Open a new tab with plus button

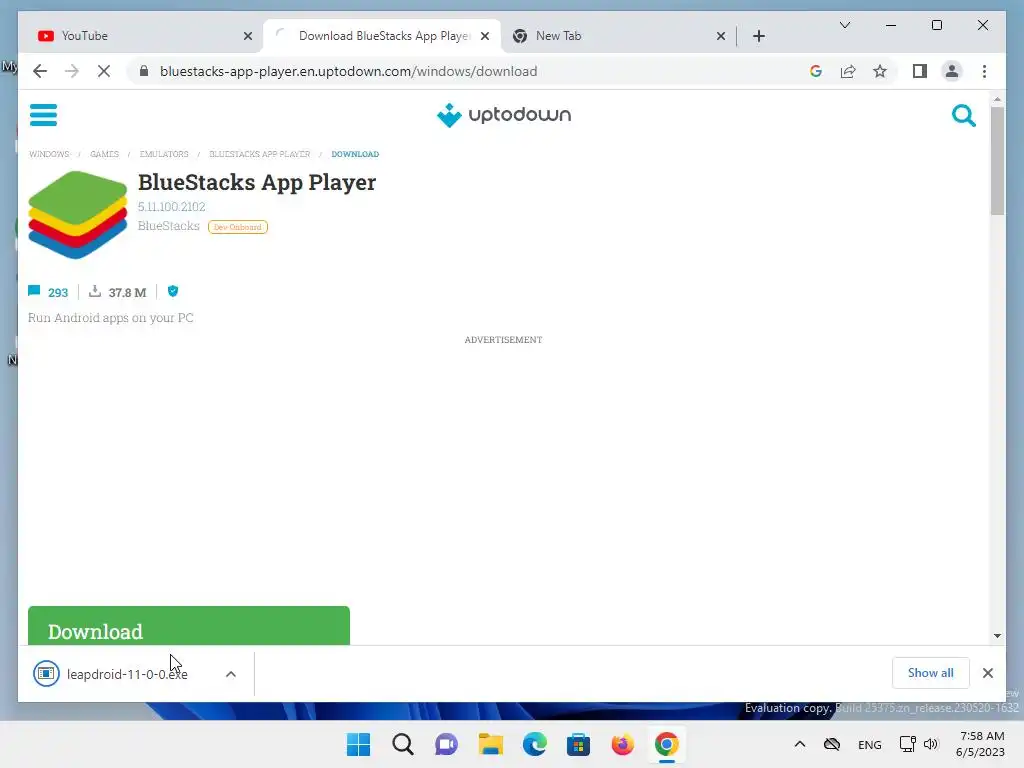tap(758, 36)
